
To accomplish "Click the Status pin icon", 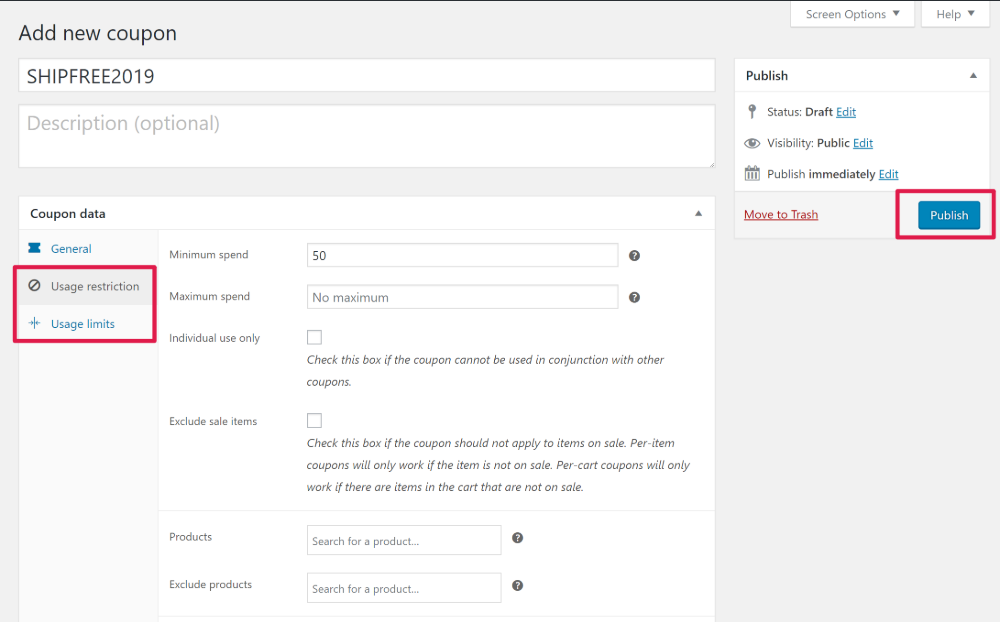I will coord(752,112).
